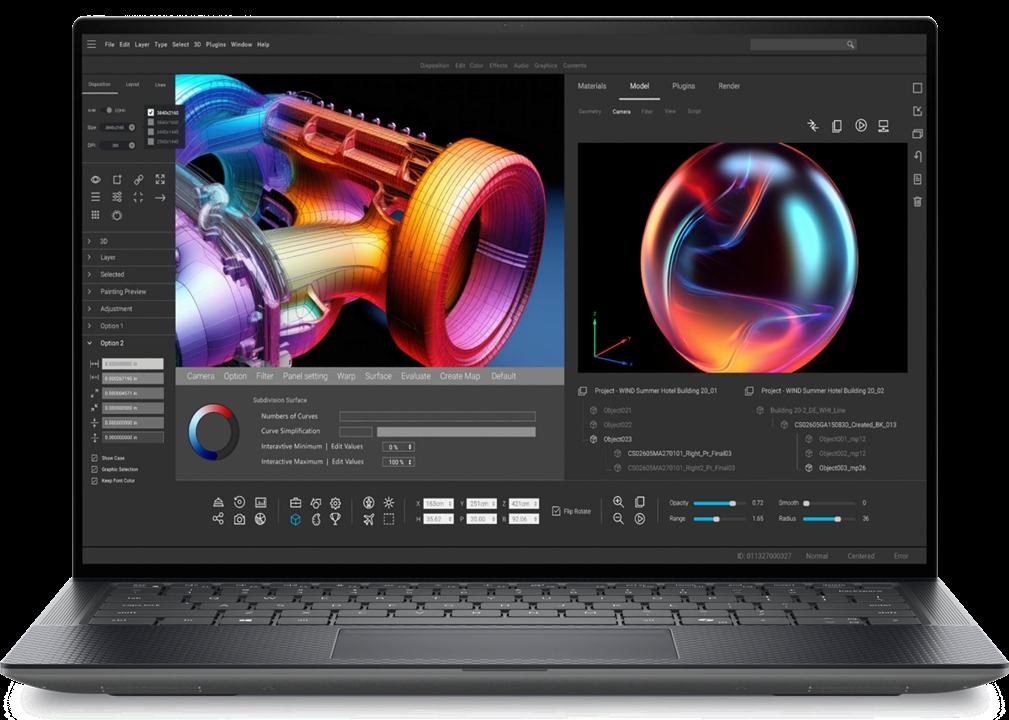Open the Plugins menu in the menu bar

[216, 44]
